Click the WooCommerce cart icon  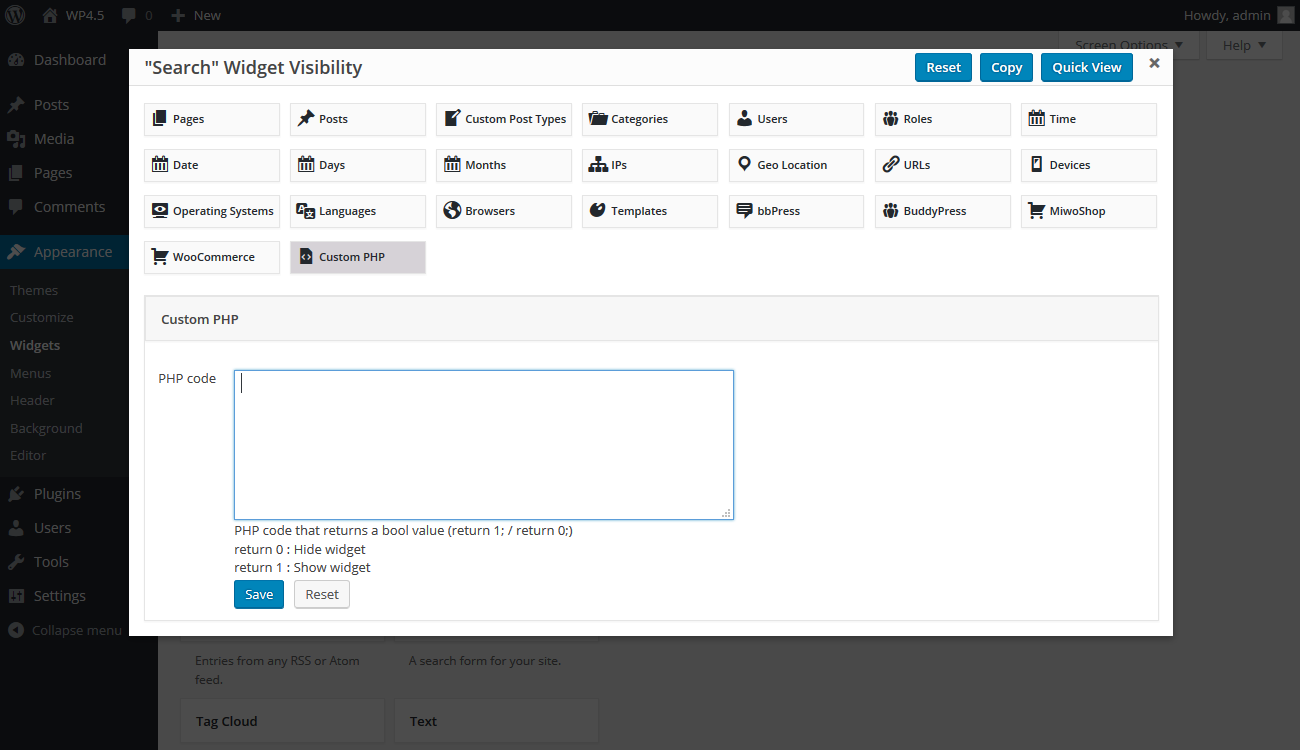click(x=160, y=256)
